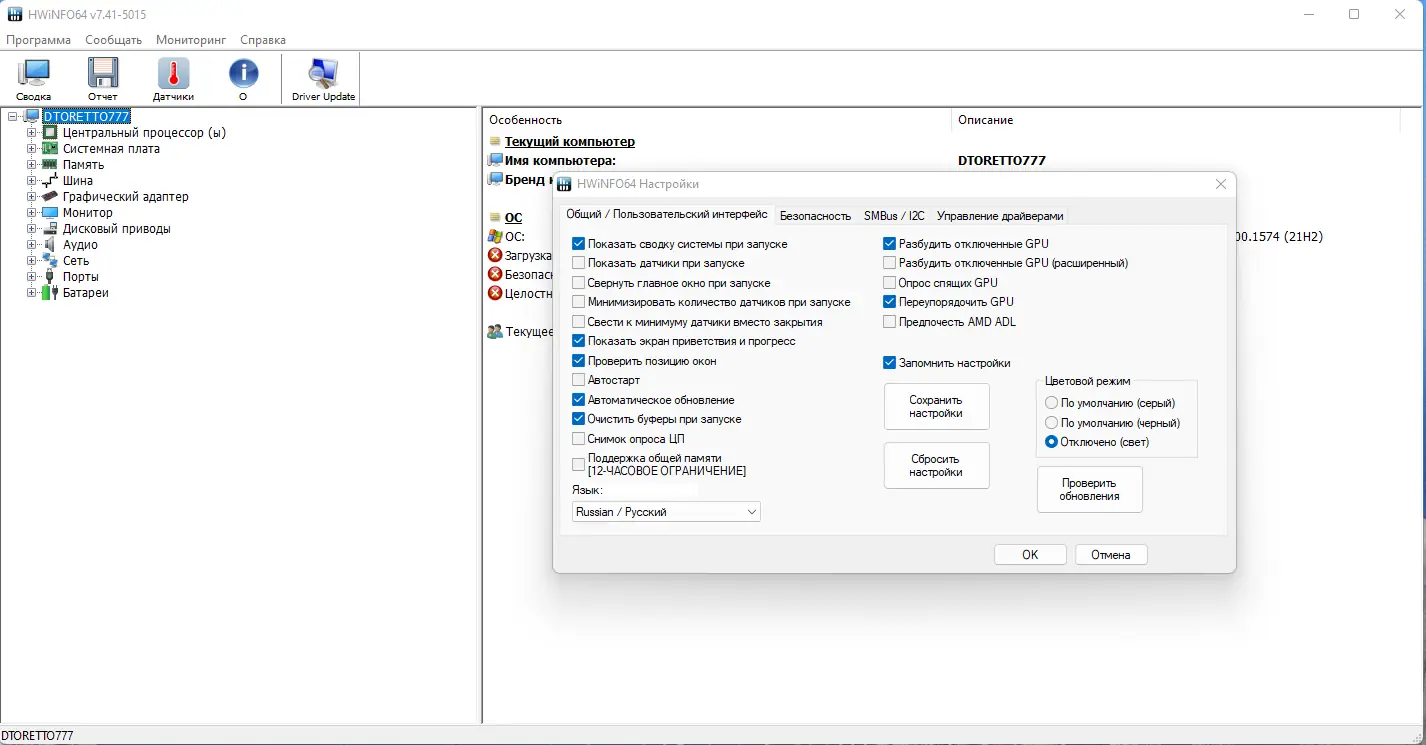Enable Опрос спящих GPU checkbox
1426x745 pixels.
pyautogui.click(x=890, y=283)
